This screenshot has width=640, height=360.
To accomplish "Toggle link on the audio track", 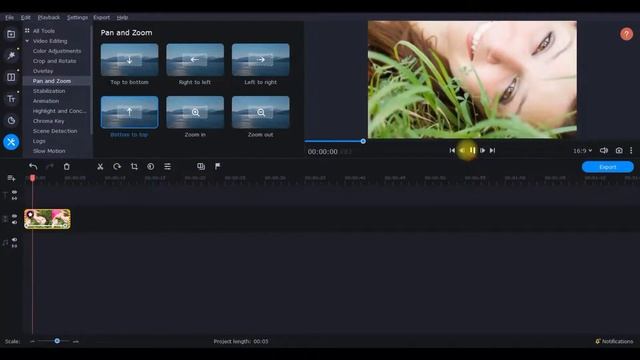I will click(14, 246).
